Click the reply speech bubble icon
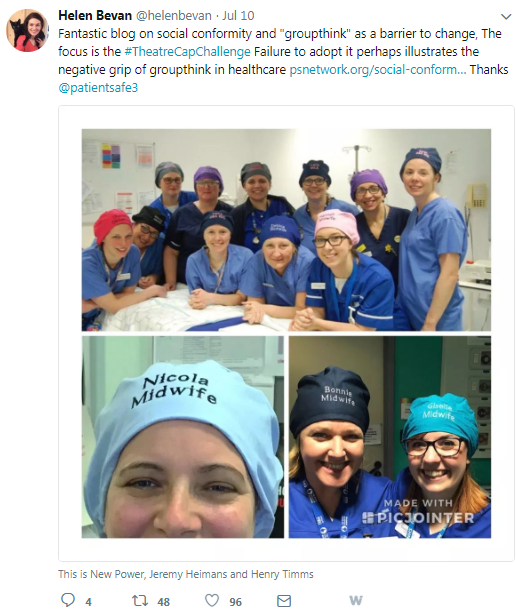This screenshot has height=610, width=516. (68, 599)
